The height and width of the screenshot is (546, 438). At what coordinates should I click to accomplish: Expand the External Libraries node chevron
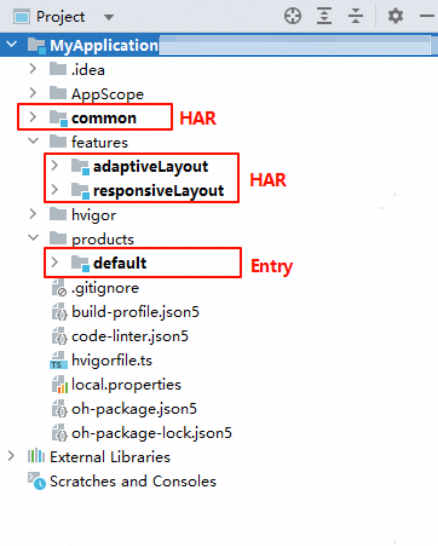(11, 456)
